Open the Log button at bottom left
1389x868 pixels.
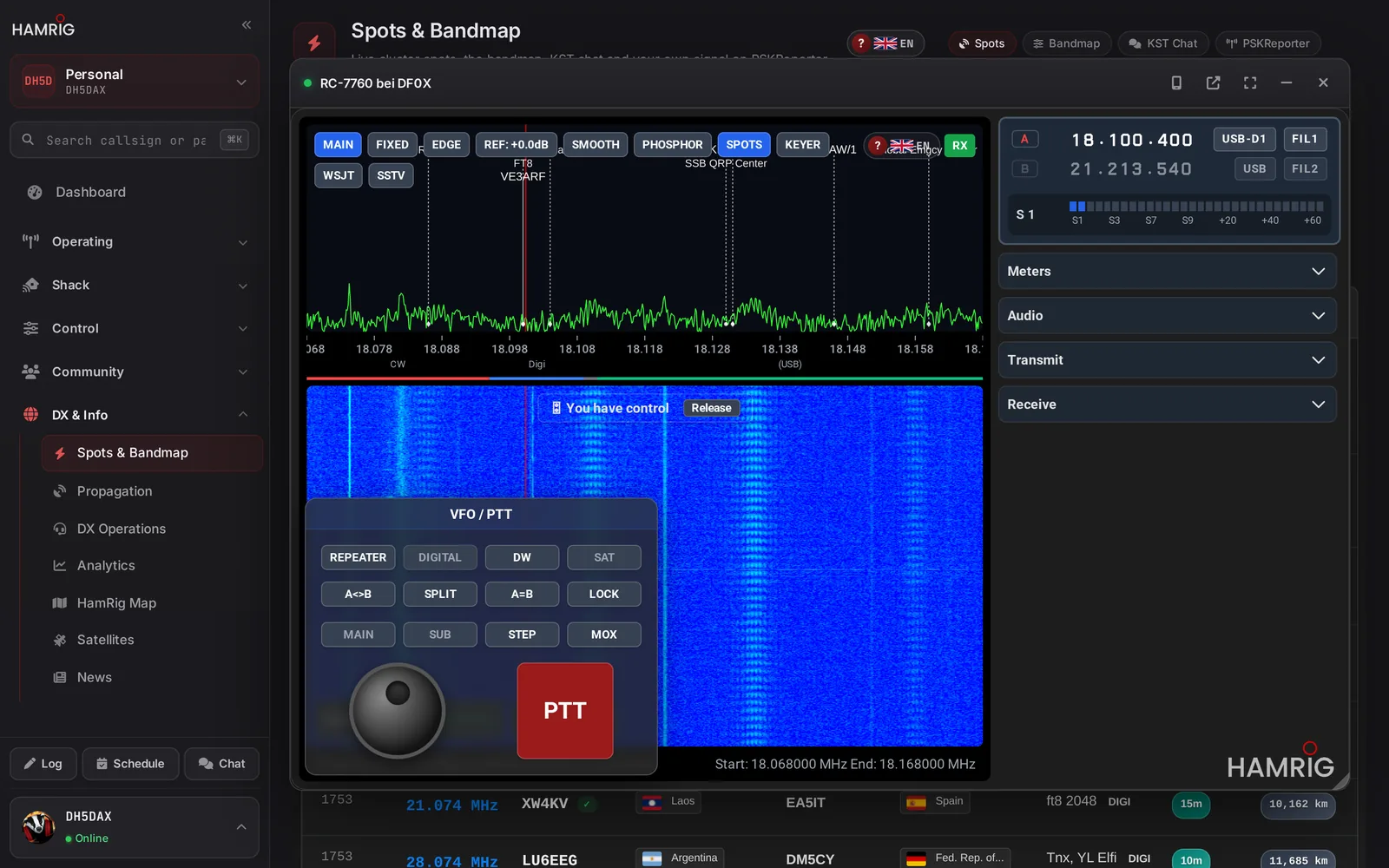tap(43, 764)
